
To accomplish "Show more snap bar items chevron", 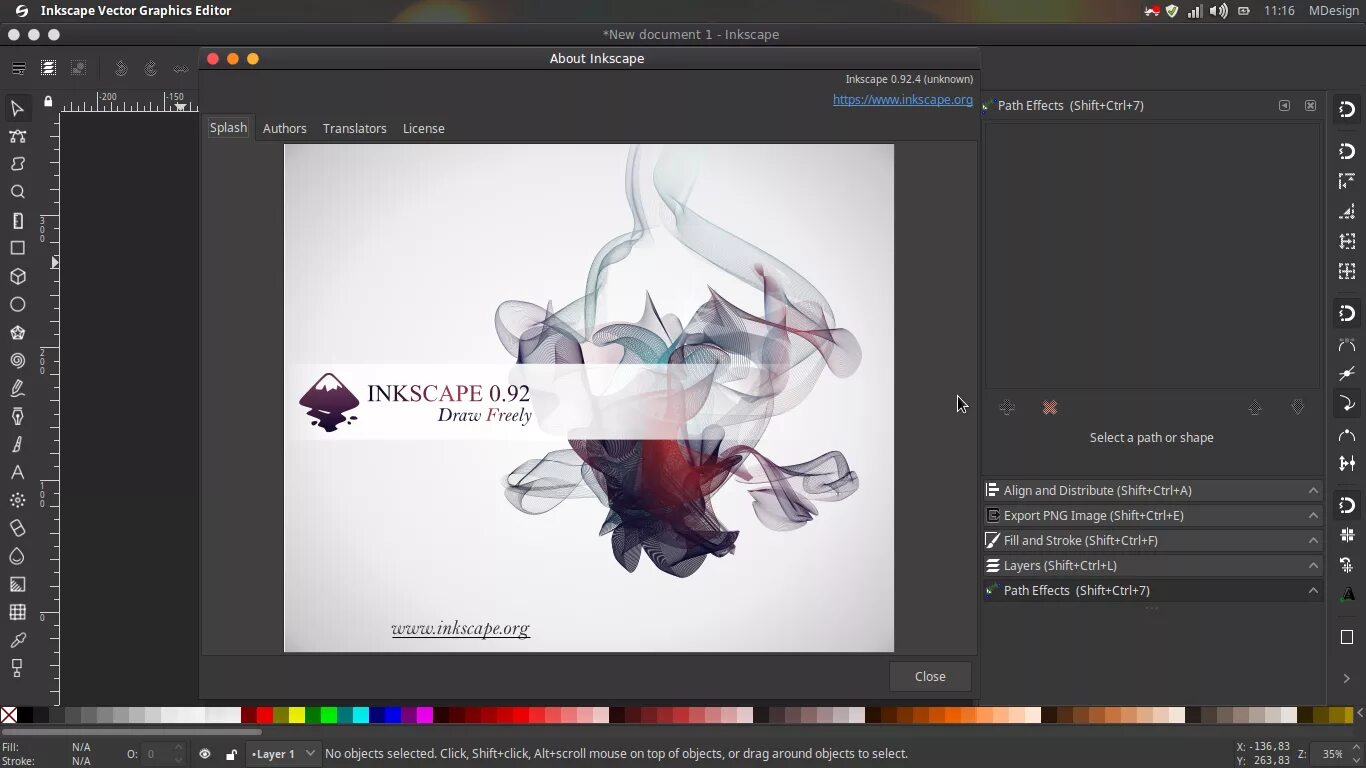I will [1347, 678].
